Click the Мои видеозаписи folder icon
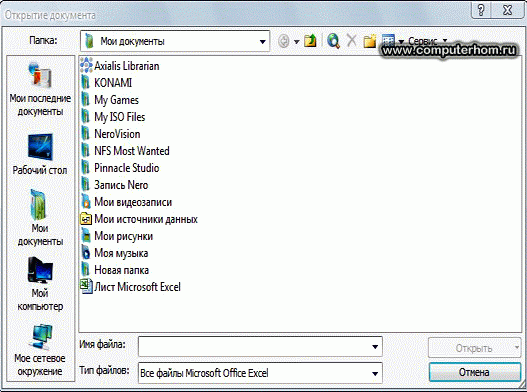Viewport: 527px width, 392px height. [x=86, y=202]
